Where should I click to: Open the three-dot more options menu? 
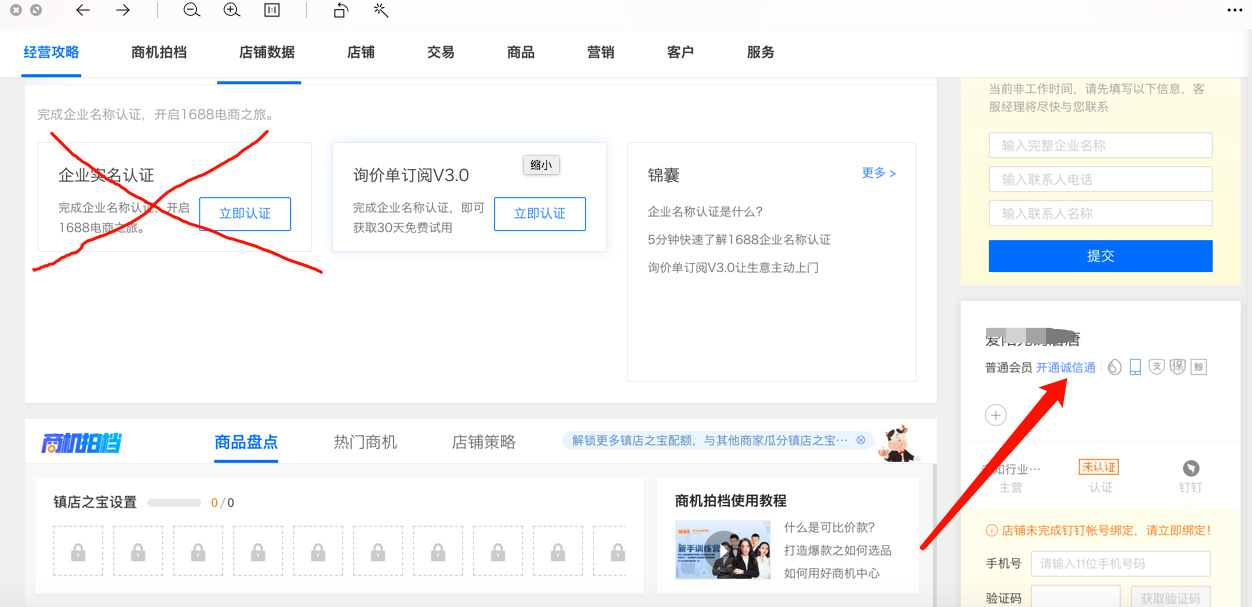pos(1234,10)
